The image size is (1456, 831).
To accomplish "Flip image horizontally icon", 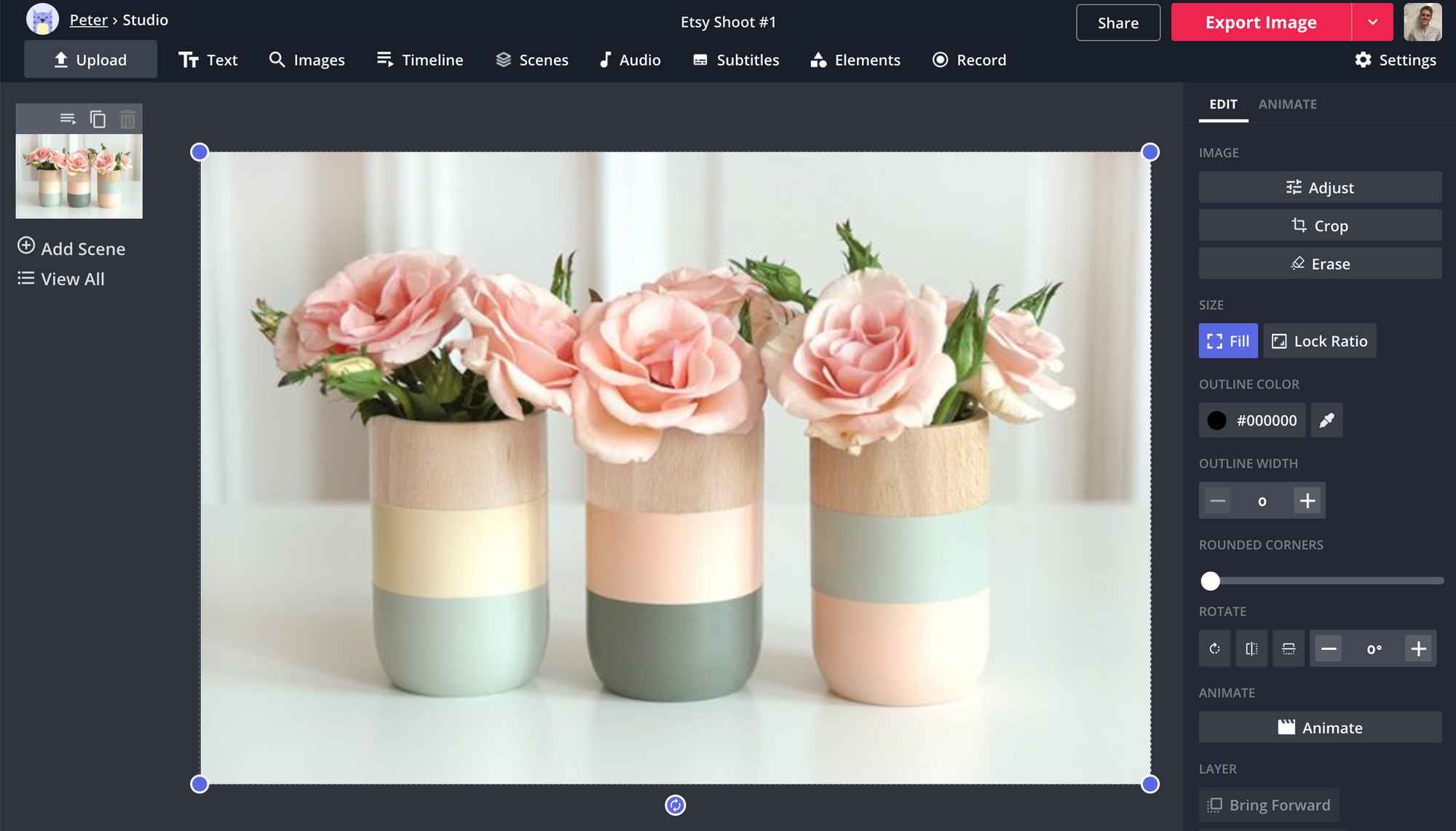I will point(1251,648).
